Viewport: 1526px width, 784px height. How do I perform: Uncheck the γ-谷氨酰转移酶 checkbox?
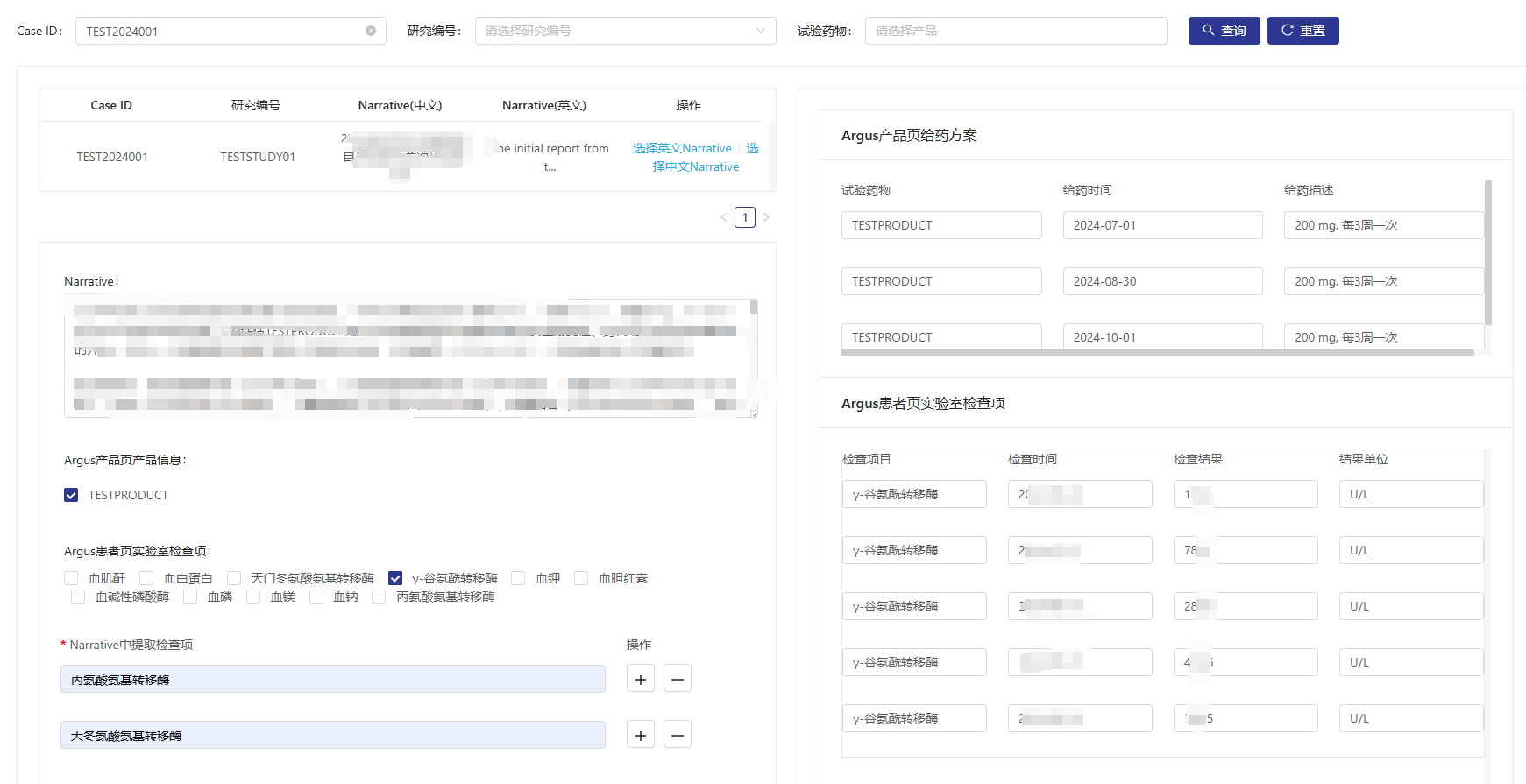click(x=395, y=578)
